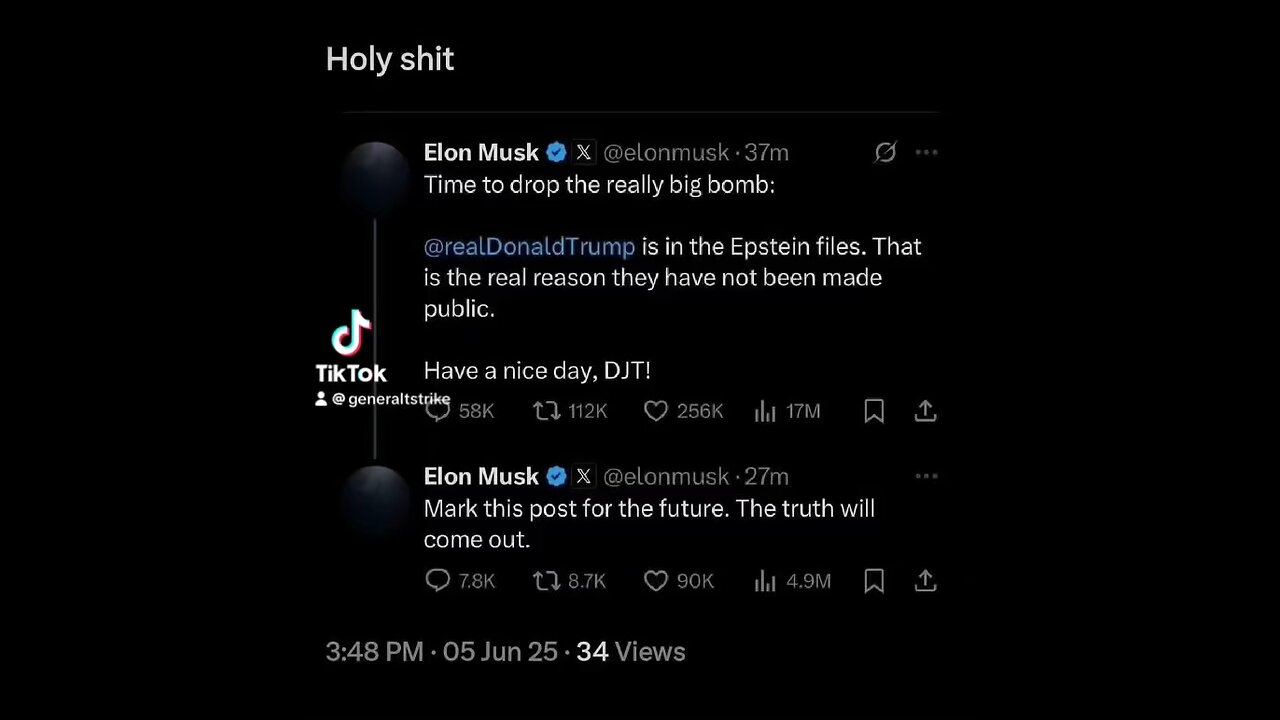View analytics showing 17M views

tap(765, 411)
